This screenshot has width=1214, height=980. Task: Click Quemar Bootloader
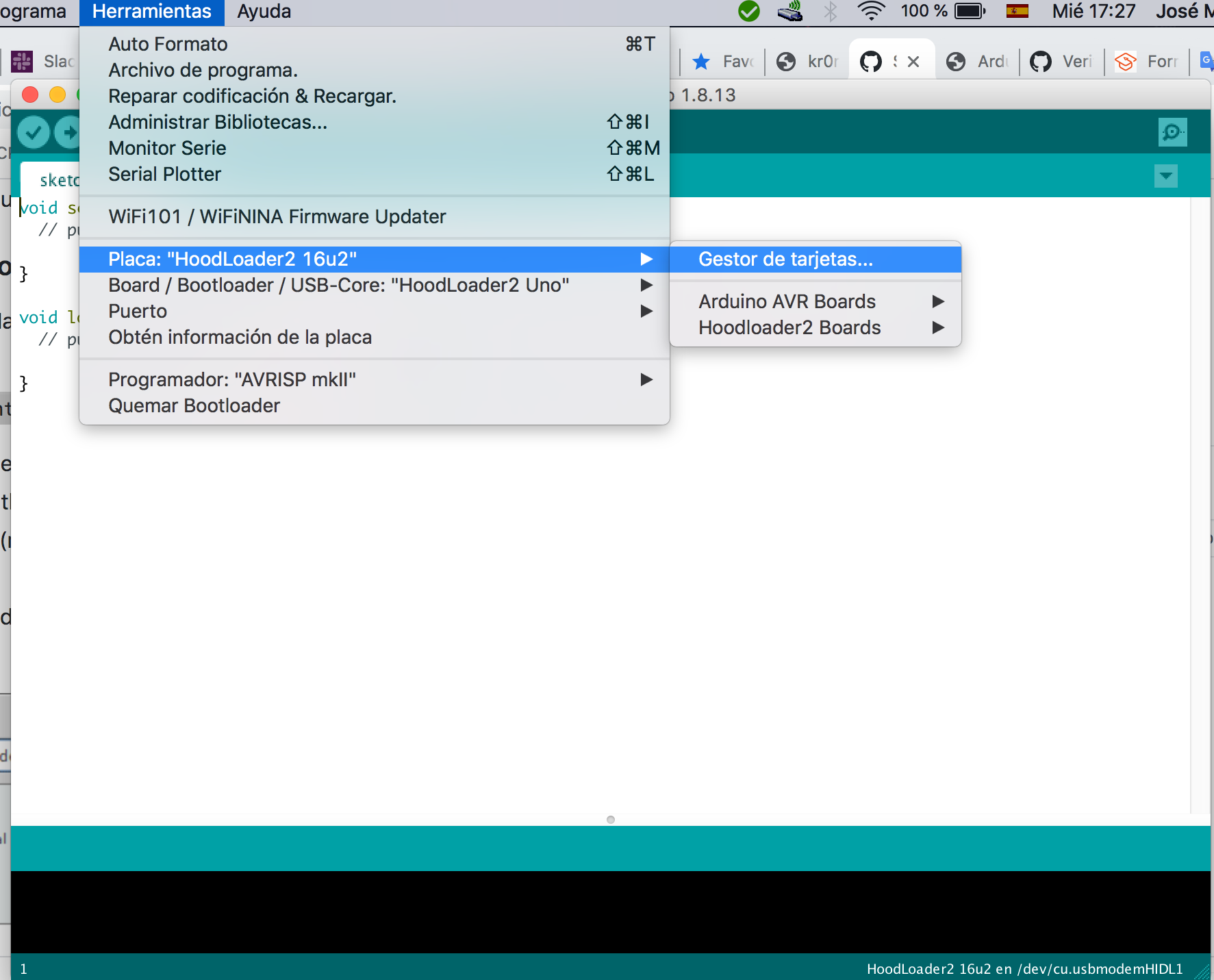(x=375, y=405)
